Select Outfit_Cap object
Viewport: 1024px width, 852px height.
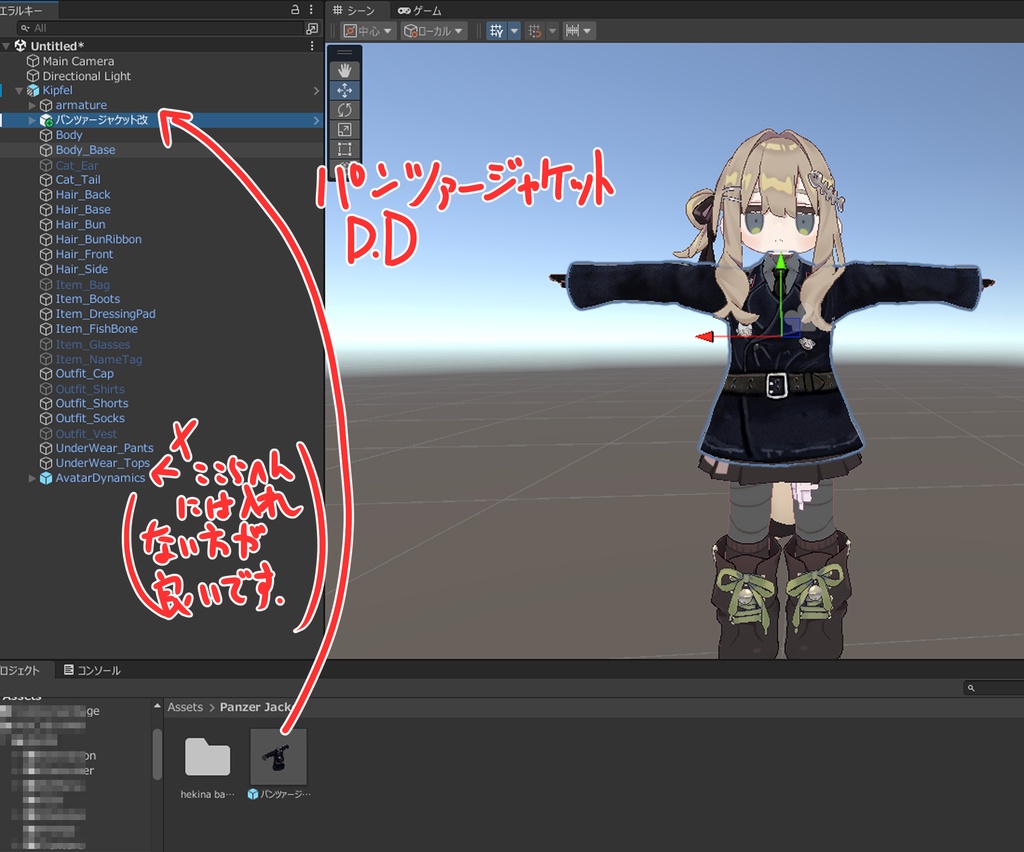[x=84, y=373]
